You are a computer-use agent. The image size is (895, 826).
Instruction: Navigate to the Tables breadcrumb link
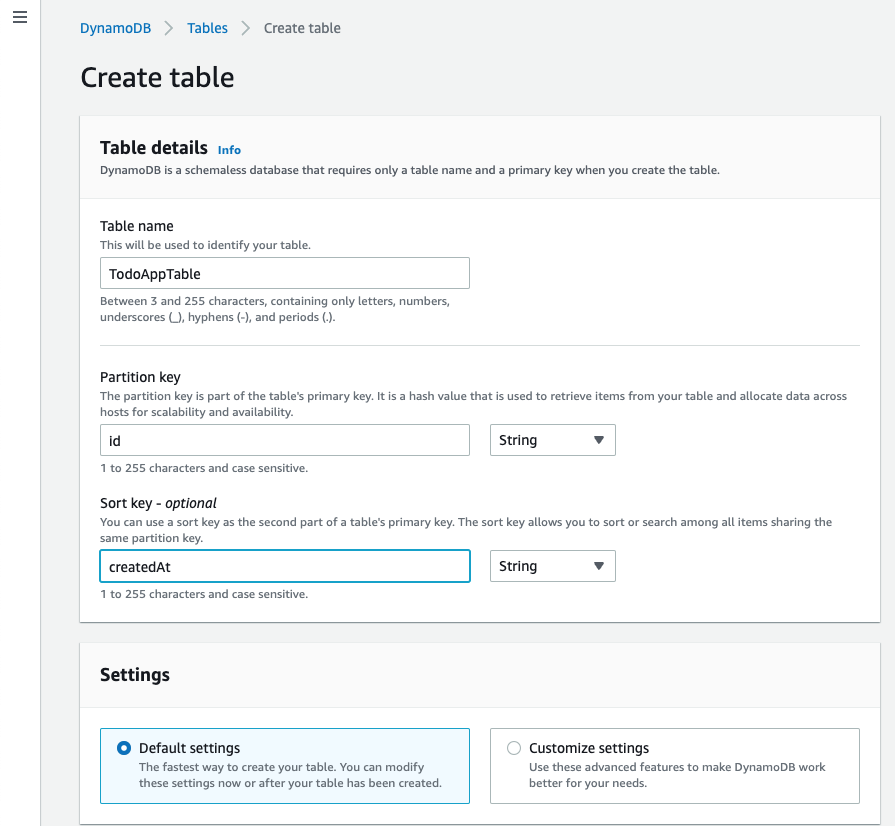[x=207, y=28]
